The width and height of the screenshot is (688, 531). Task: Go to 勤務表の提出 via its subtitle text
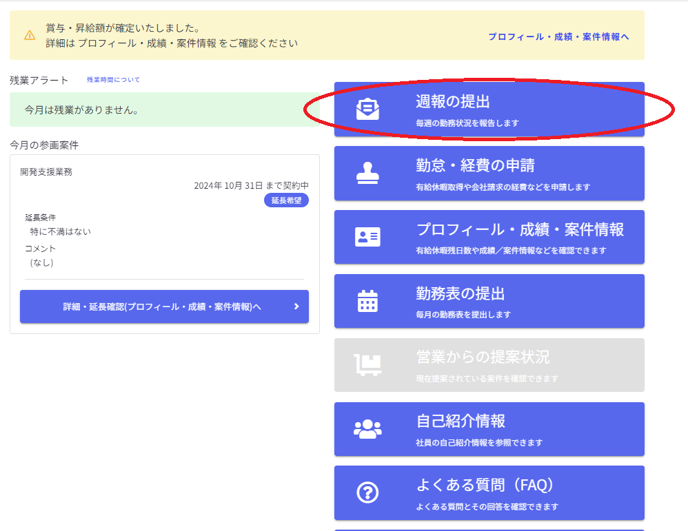pos(463,315)
